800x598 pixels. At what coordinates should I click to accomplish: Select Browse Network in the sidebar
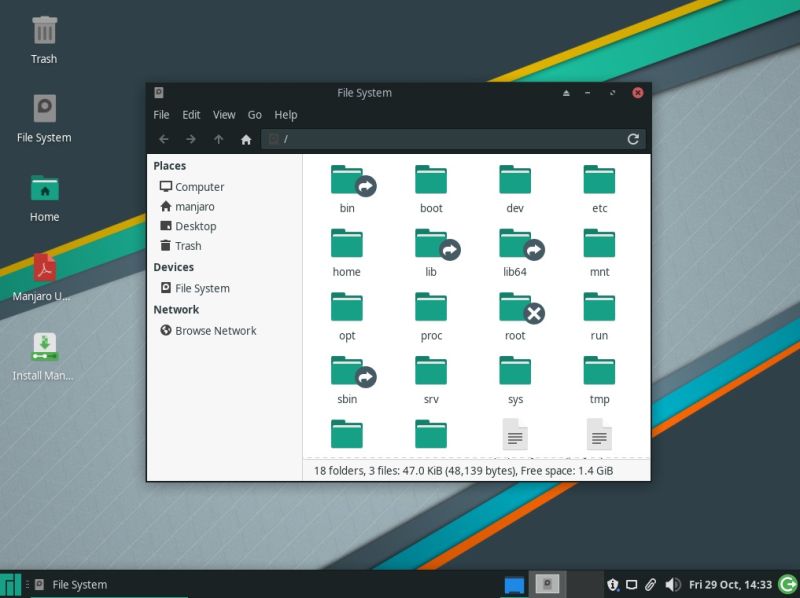coord(215,330)
